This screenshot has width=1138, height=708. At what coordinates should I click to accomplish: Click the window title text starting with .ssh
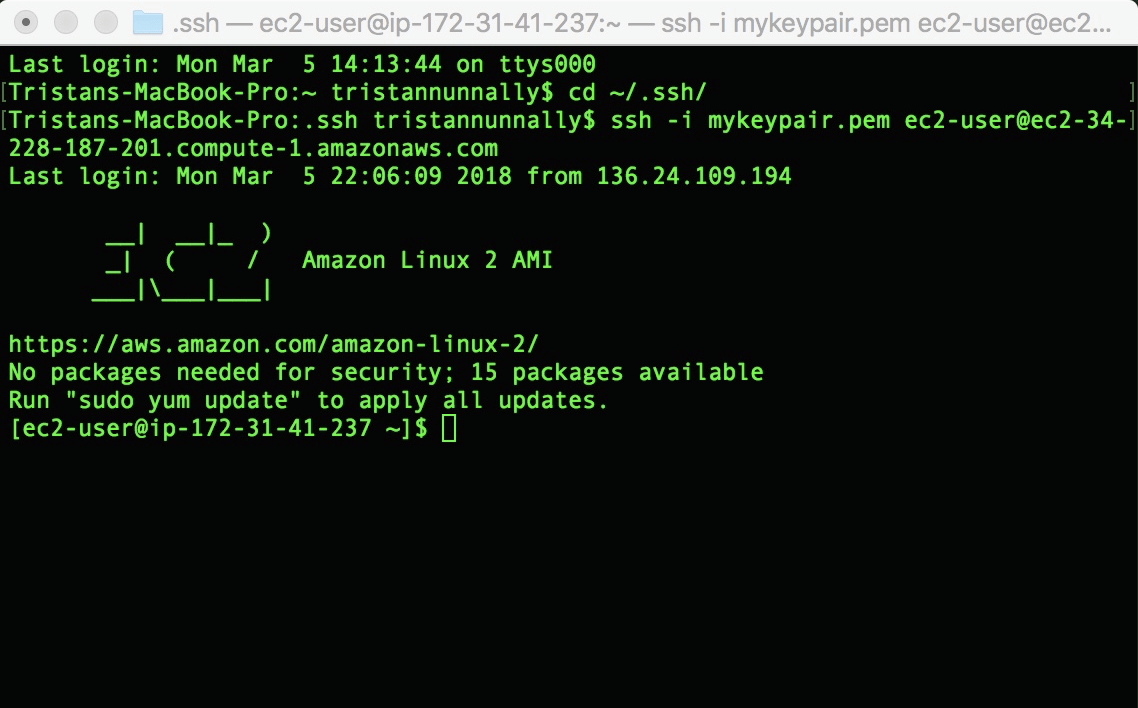pos(642,23)
